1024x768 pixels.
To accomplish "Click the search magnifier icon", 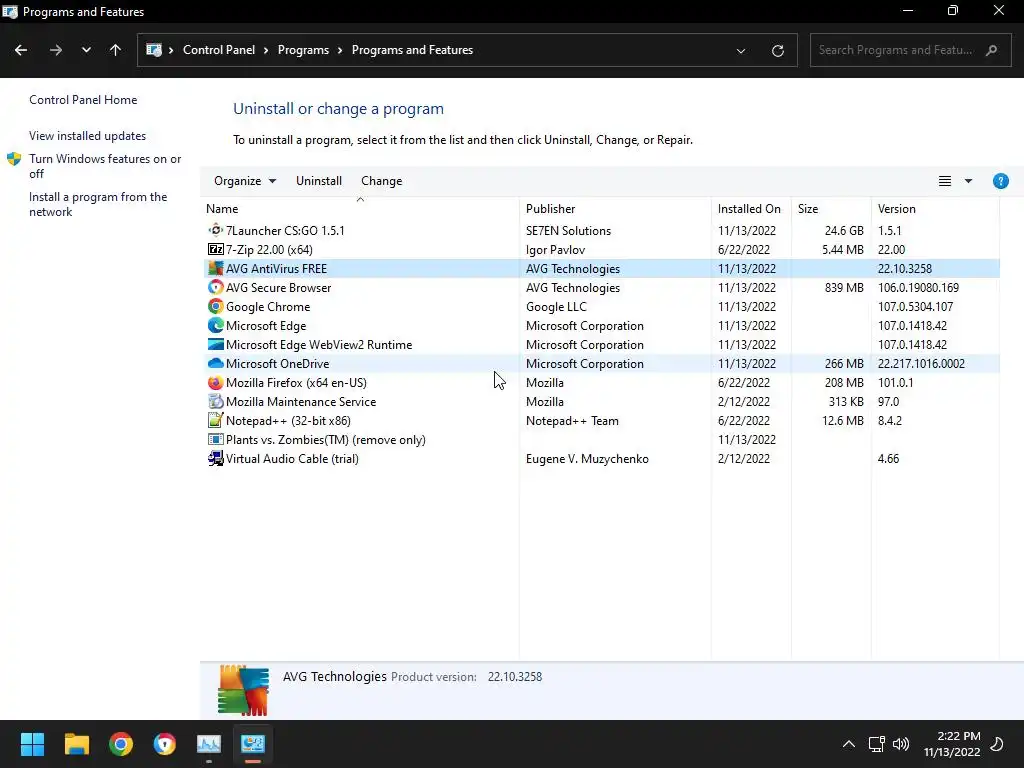I will click(991, 50).
